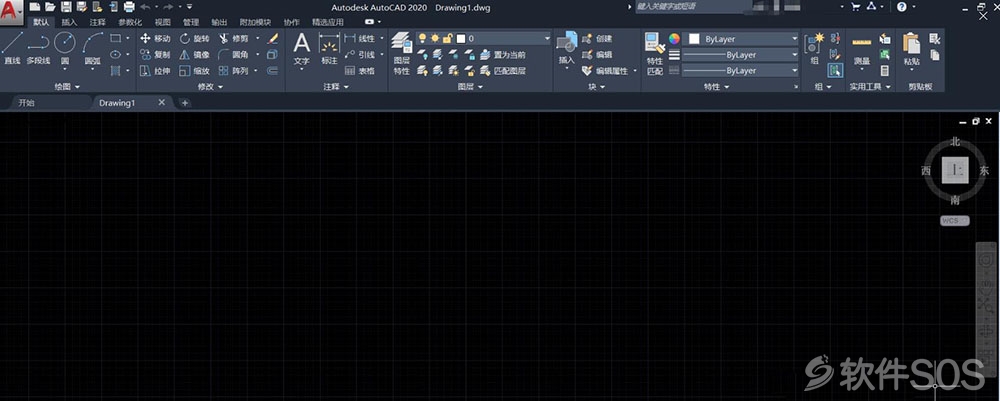
Task: Click the WCS coordinate system button
Action: 954,221
